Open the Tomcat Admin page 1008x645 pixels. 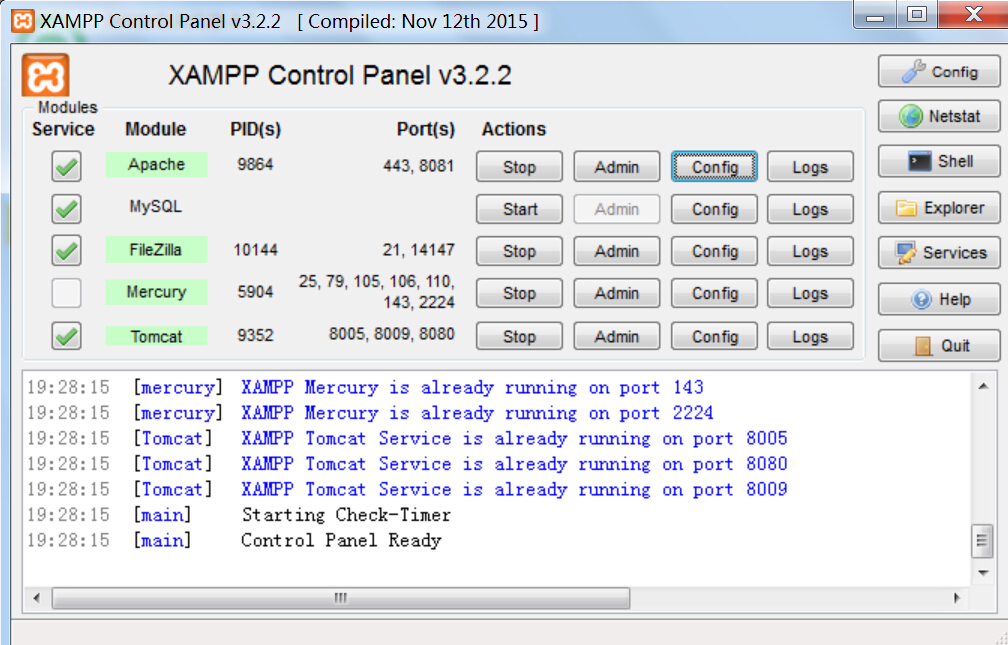tap(616, 336)
